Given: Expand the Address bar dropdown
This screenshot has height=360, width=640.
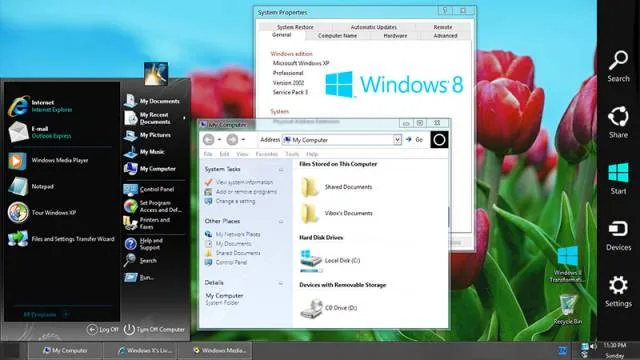Looking at the screenshot, I should (397, 140).
